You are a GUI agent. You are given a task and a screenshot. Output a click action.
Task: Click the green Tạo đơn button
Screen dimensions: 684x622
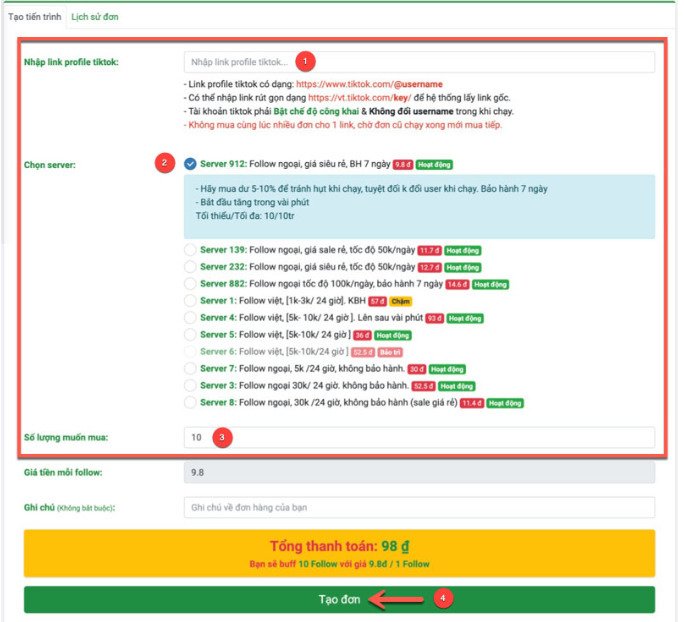point(339,599)
